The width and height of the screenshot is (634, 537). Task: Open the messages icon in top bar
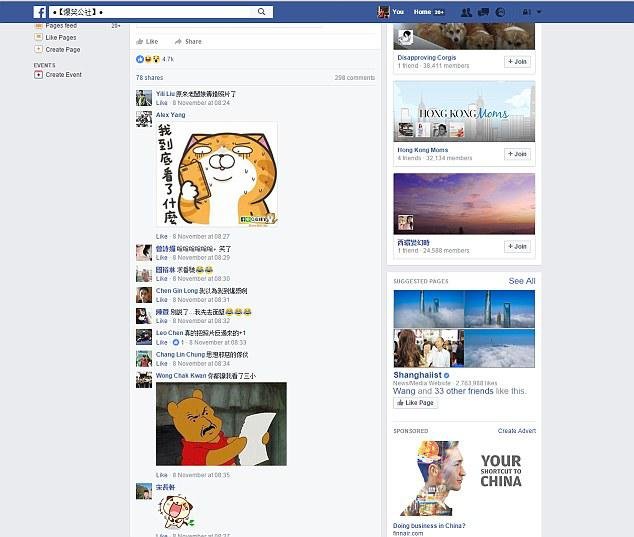click(x=484, y=12)
